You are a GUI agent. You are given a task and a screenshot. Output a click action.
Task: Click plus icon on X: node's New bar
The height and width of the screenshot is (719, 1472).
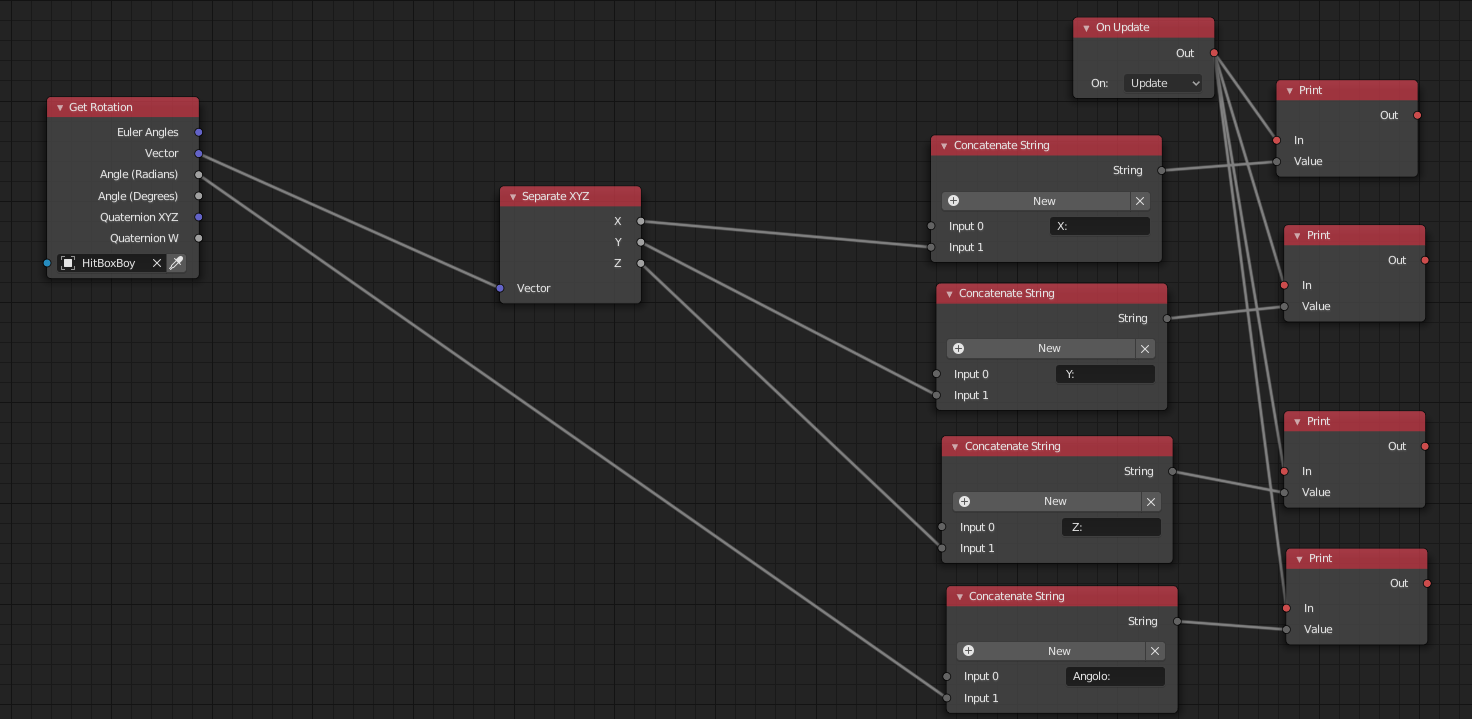(953, 200)
